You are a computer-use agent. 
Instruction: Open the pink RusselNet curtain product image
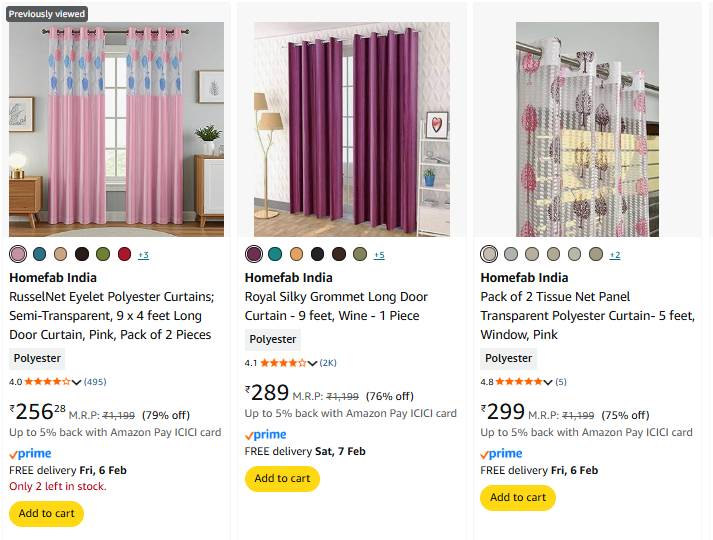tap(116, 129)
